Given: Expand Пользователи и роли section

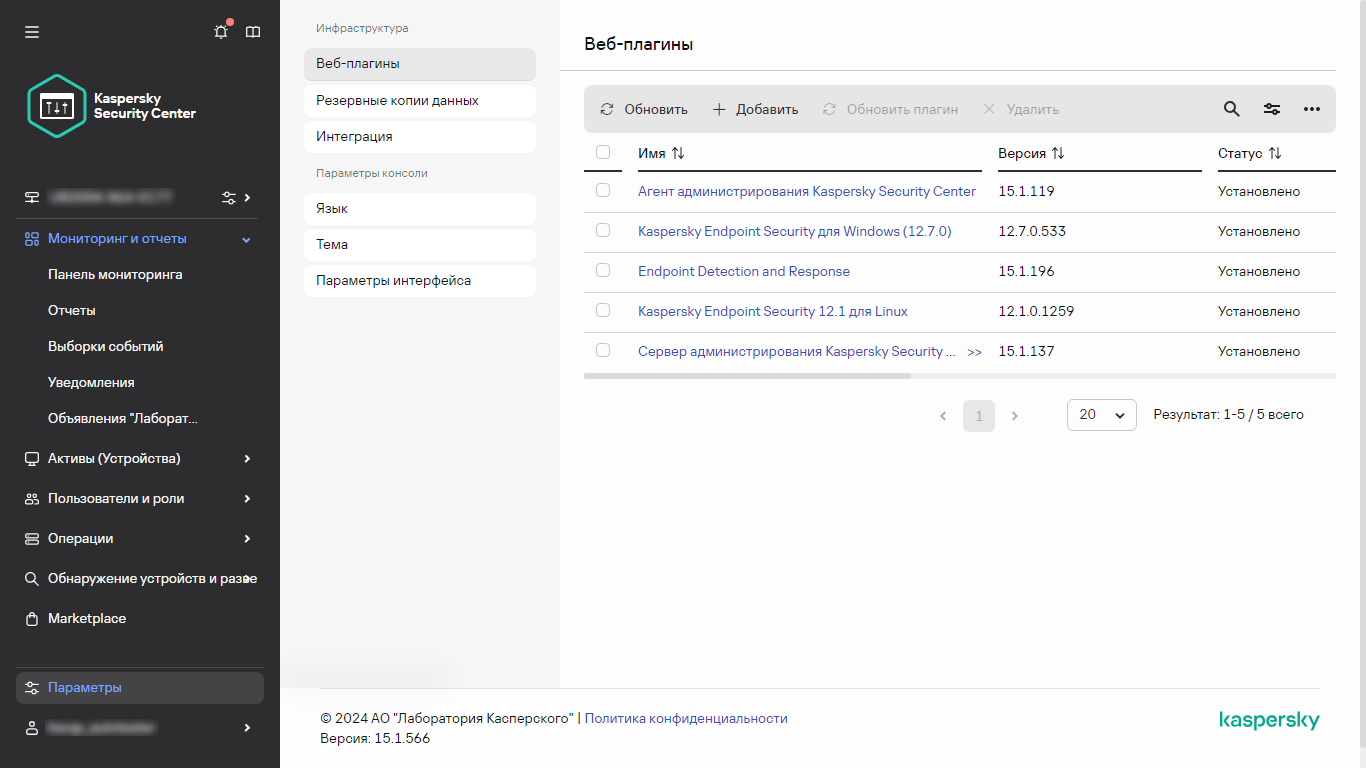Looking at the screenshot, I should tap(247, 498).
